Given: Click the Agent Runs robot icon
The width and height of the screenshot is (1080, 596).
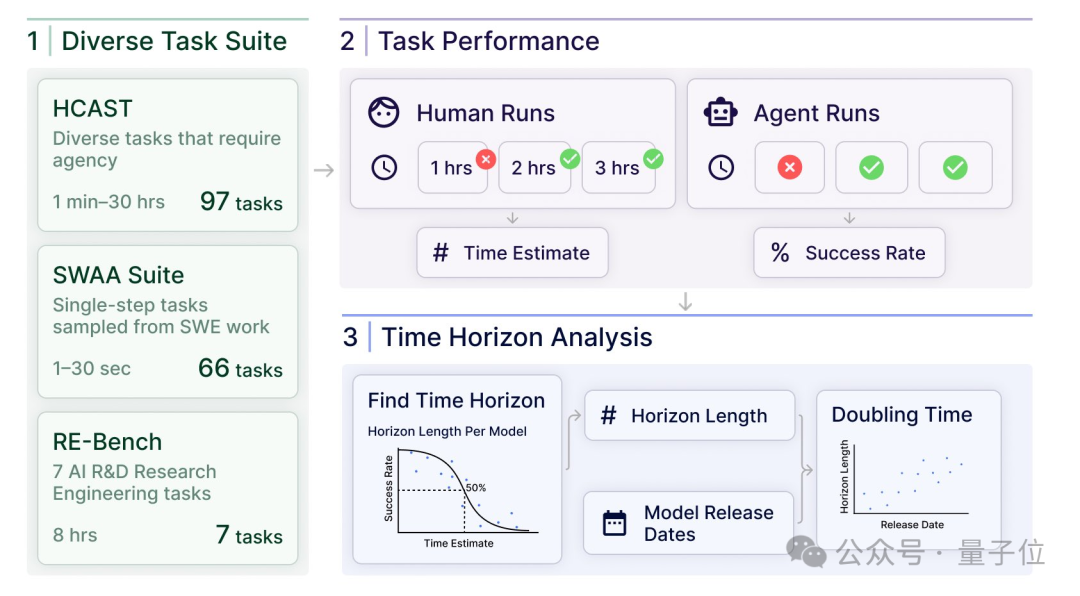Looking at the screenshot, I should click(720, 112).
